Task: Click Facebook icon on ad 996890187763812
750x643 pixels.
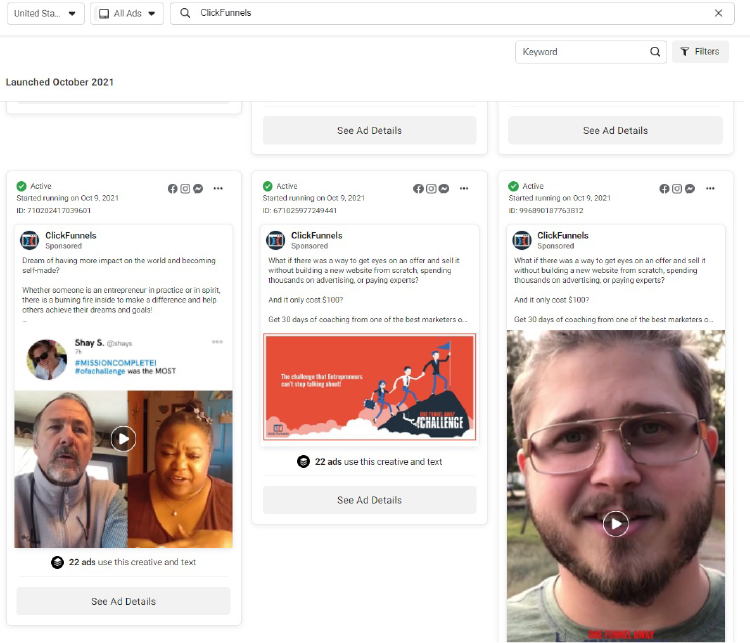Action: tap(664, 189)
